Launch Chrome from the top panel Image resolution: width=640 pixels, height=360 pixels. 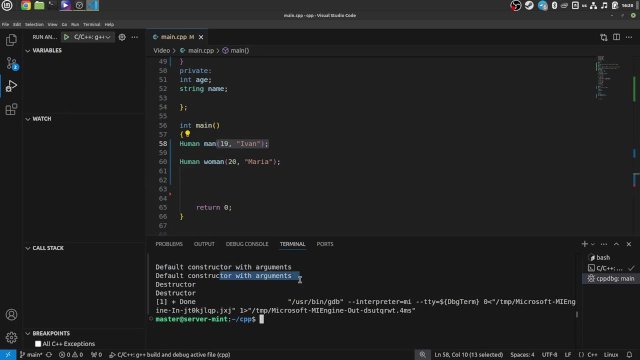[26, 5]
